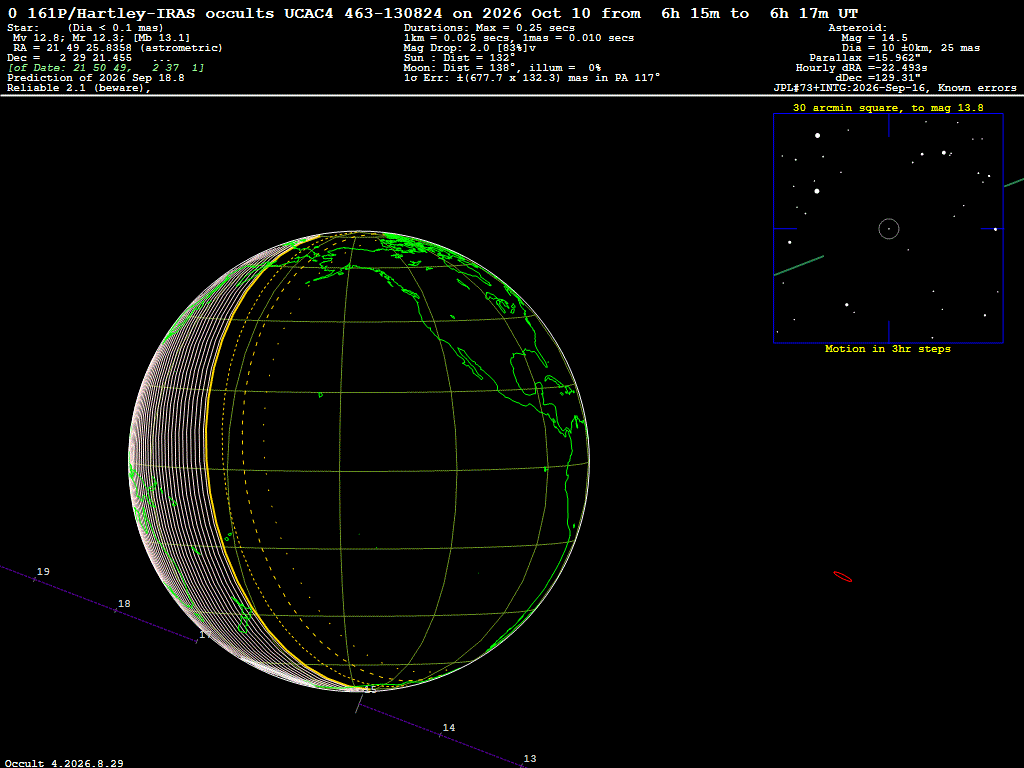Click the '30 arcmin square' chart caption

point(888,108)
